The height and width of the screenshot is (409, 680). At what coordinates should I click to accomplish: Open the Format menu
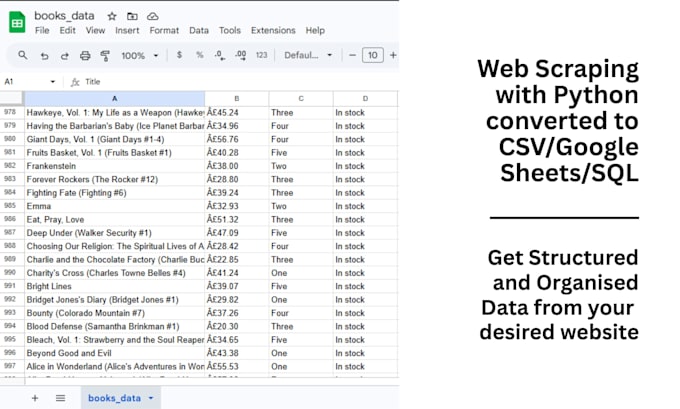tap(164, 30)
